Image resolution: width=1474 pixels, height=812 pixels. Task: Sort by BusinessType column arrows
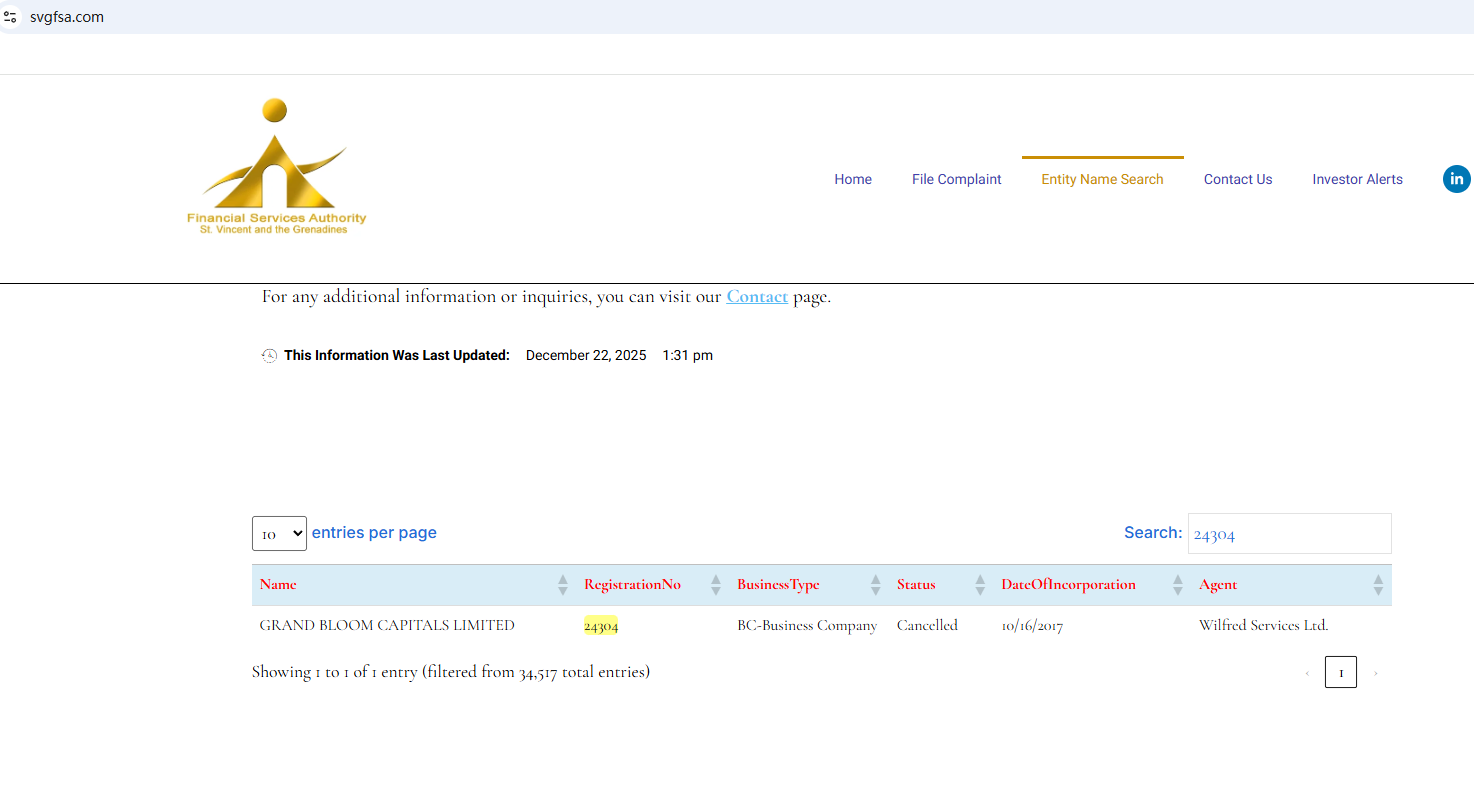(x=875, y=585)
